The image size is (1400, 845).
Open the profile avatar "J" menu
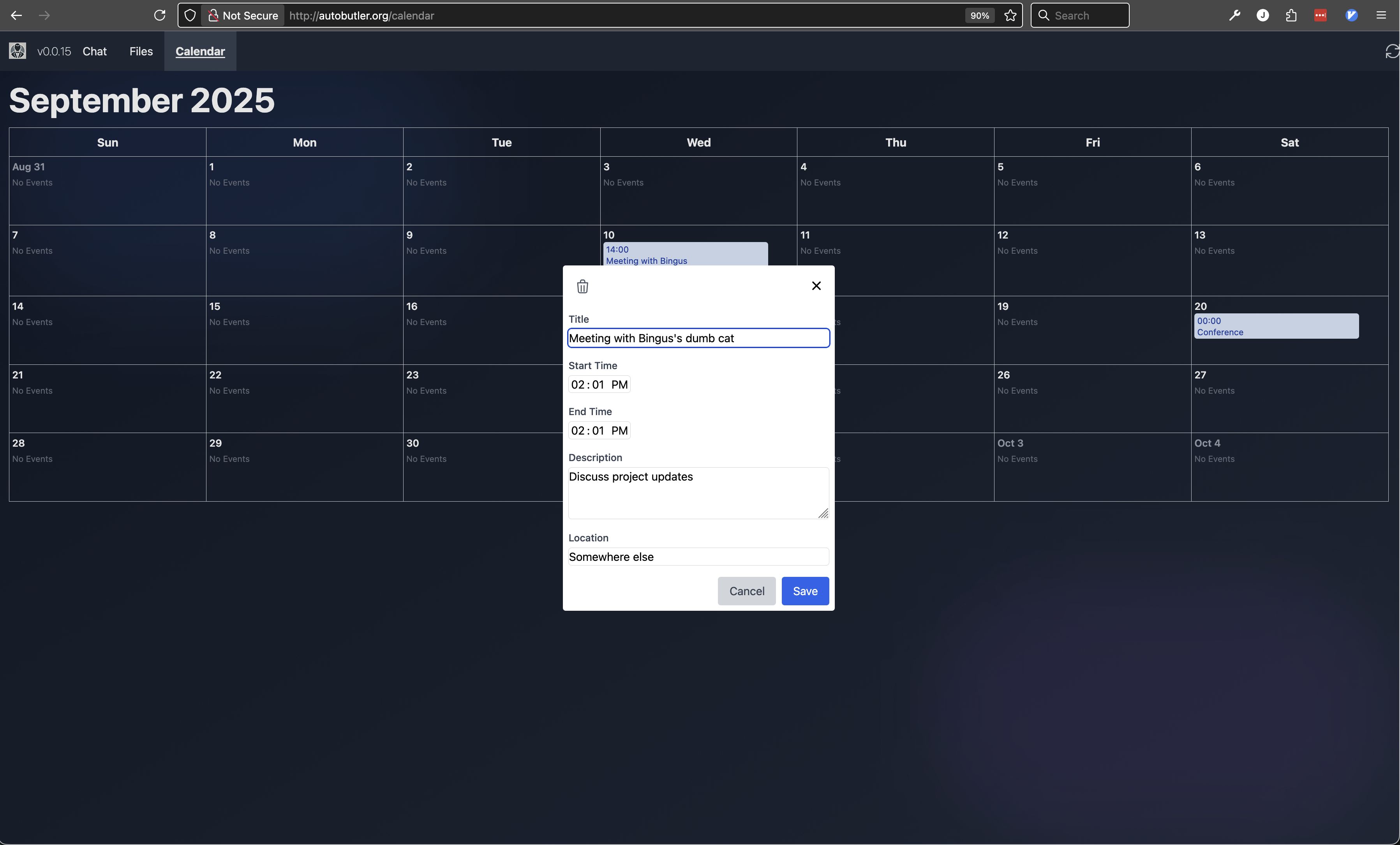pos(1262,15)
